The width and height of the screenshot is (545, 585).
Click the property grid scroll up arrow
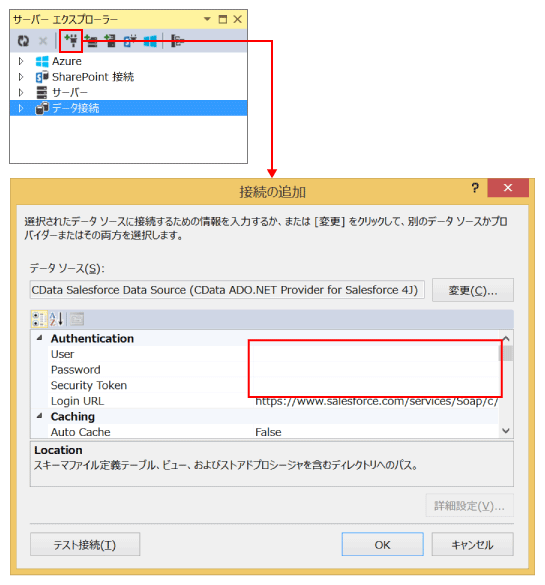tap(506, 338)
